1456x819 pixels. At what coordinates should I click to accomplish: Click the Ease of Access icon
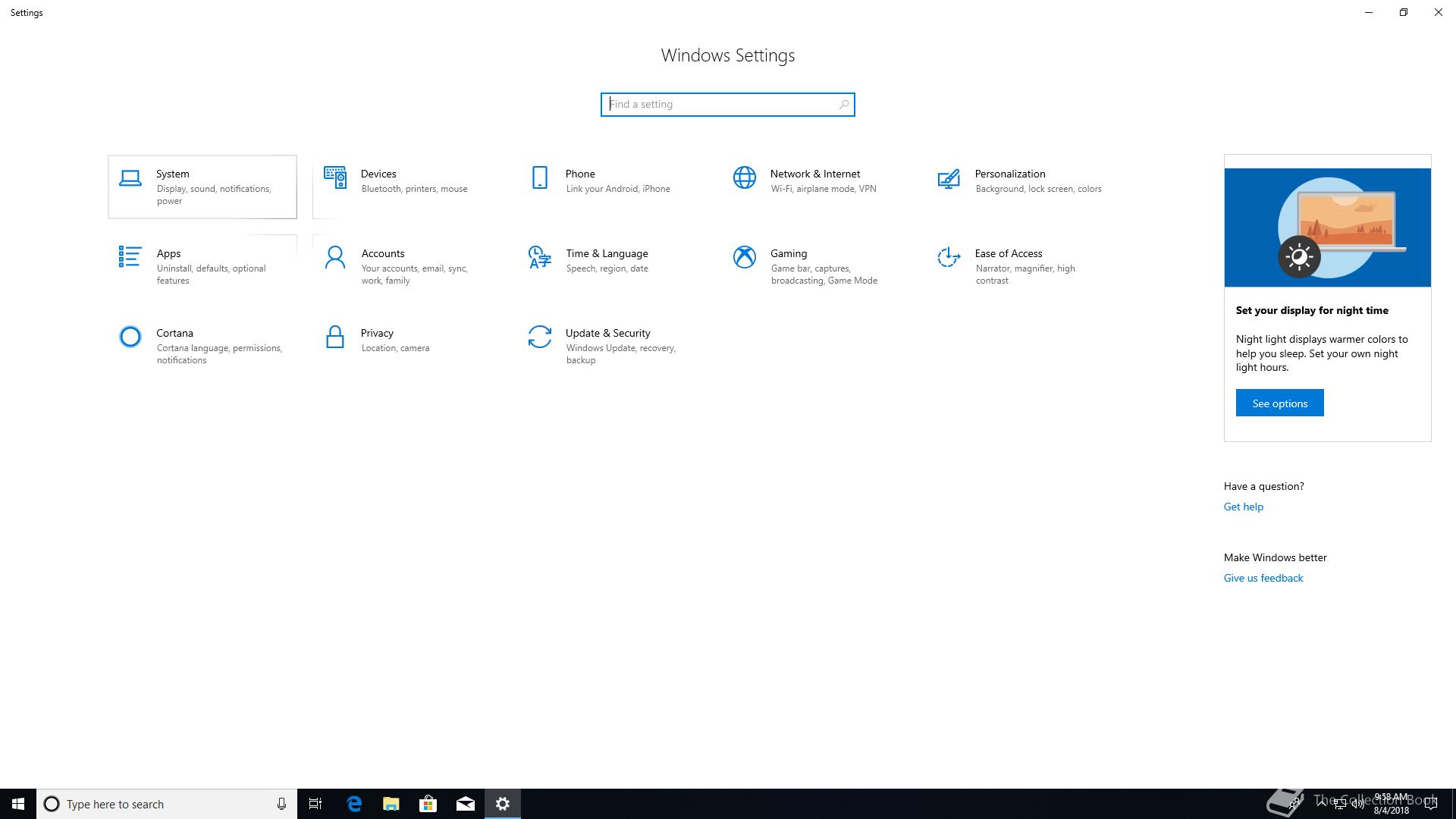tap(949, 257)
